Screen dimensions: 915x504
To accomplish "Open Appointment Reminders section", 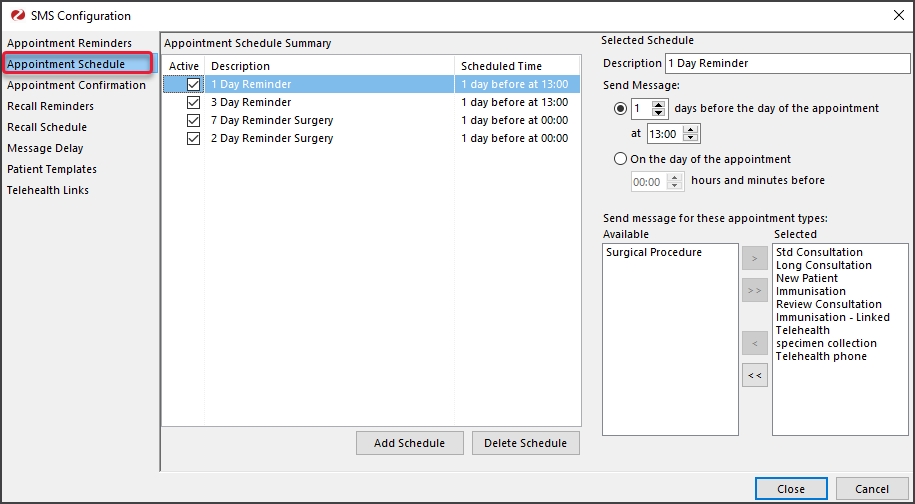I will tap(69, 43).
